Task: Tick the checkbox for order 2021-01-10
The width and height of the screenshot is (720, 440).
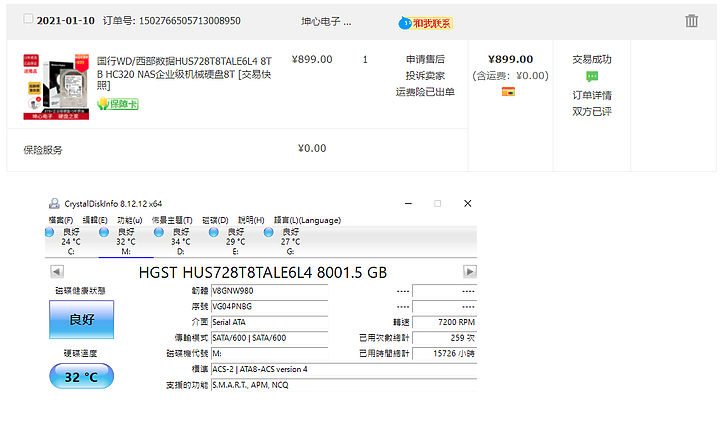Action: pos(28,18)
